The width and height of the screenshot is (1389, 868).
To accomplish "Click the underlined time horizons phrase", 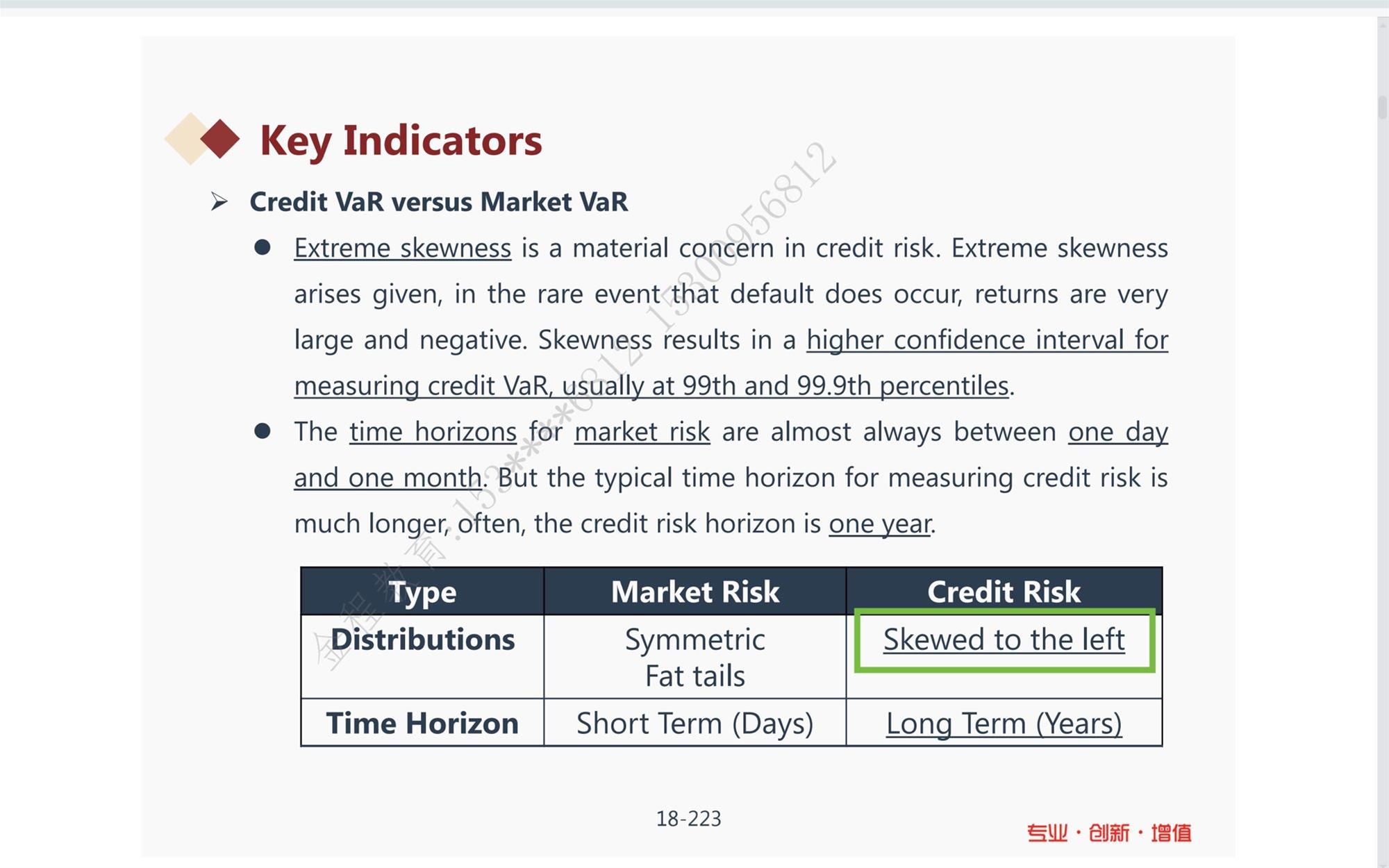I will coord(433,432).
